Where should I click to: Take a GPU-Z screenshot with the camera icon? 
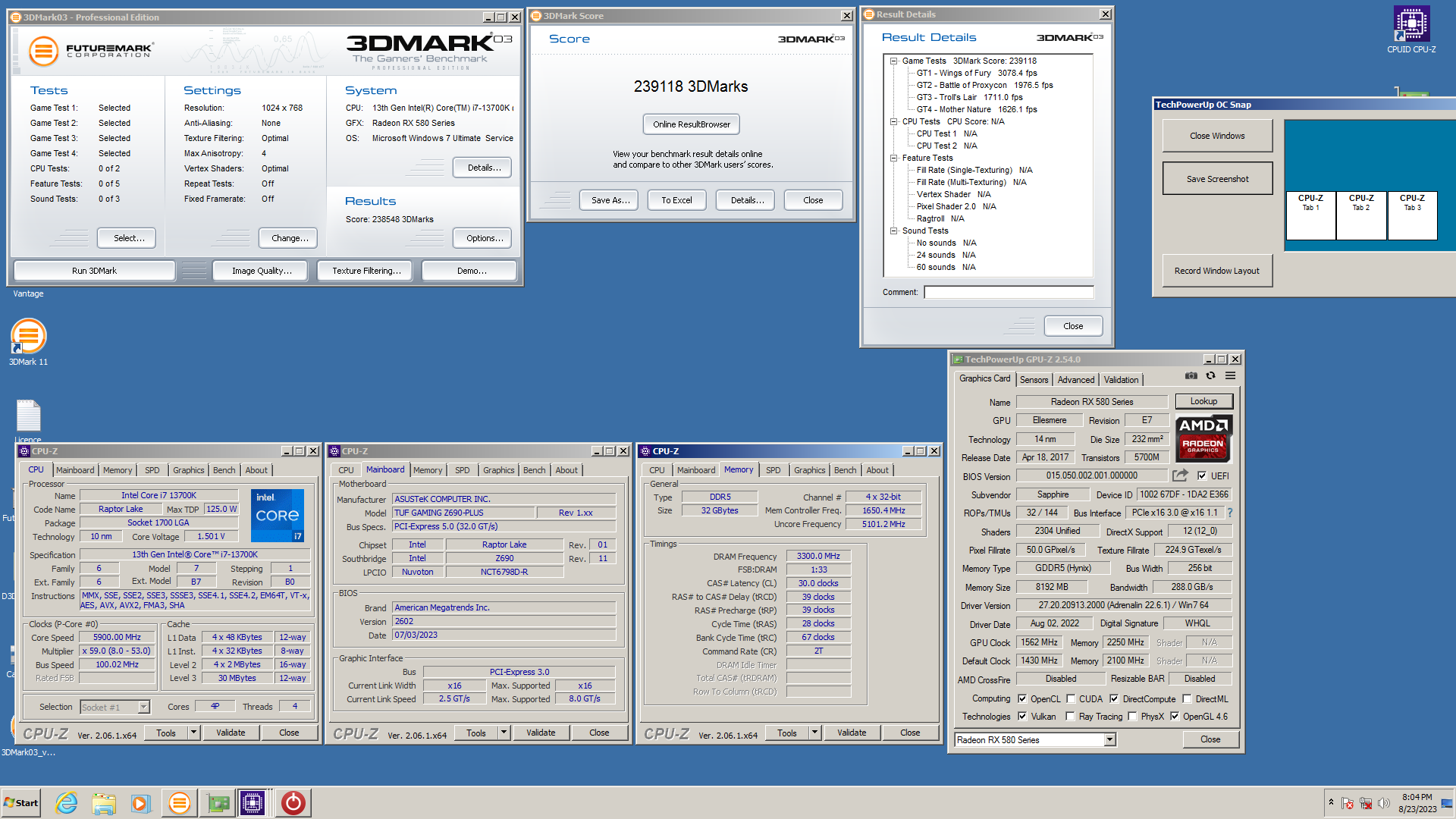click(x=1191, y=376)
